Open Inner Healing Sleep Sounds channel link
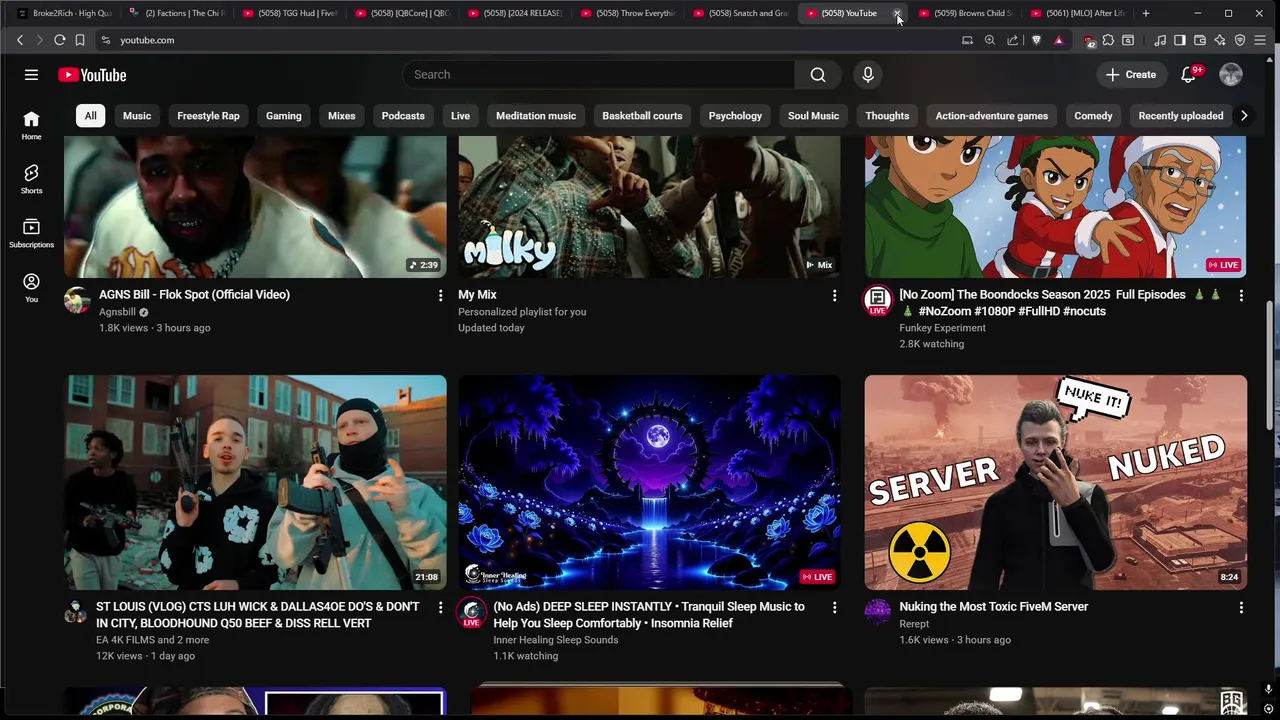Image resolution: width=1280 pixels, height=720 pixels. pos(556,640)
